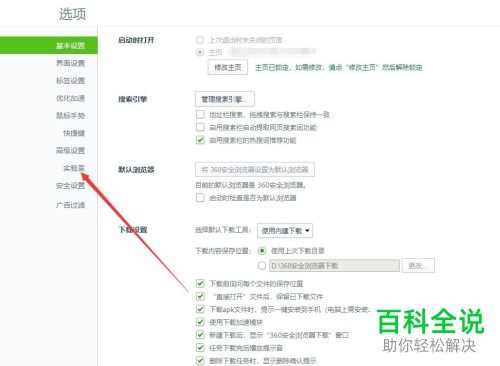Image resolution: width=500 pixels, height=366 pixels.
Task: Open 广告过滤 settings
Action: tap(70, 205)
